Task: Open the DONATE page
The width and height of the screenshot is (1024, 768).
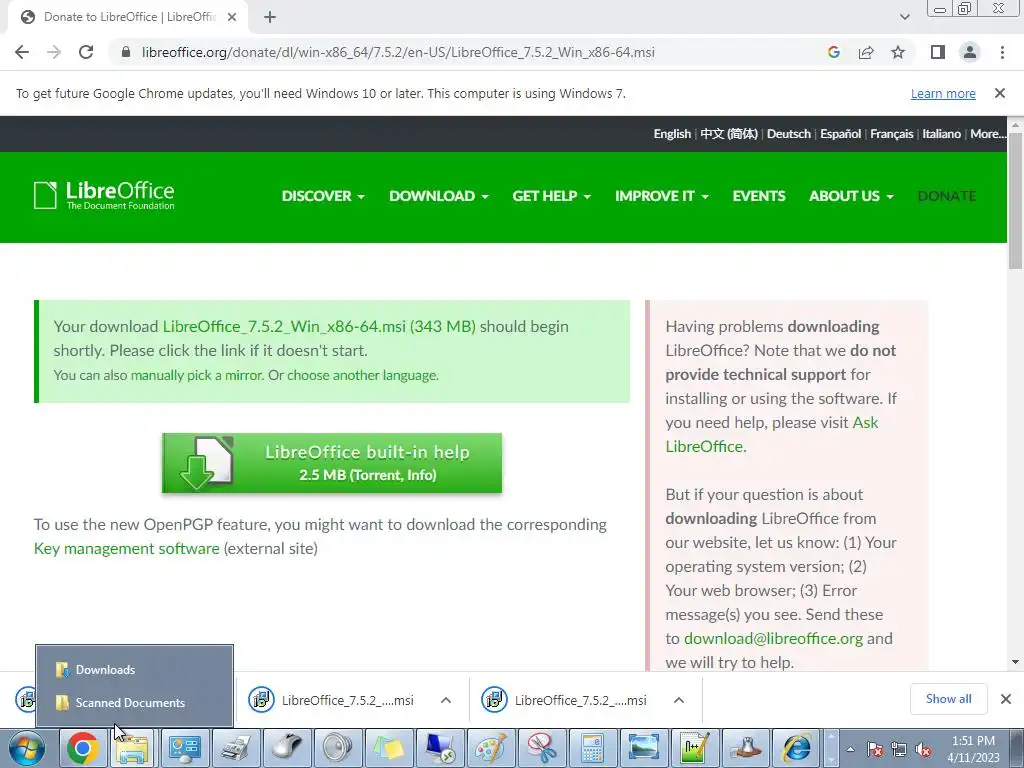Action: (x=947, y=196)
